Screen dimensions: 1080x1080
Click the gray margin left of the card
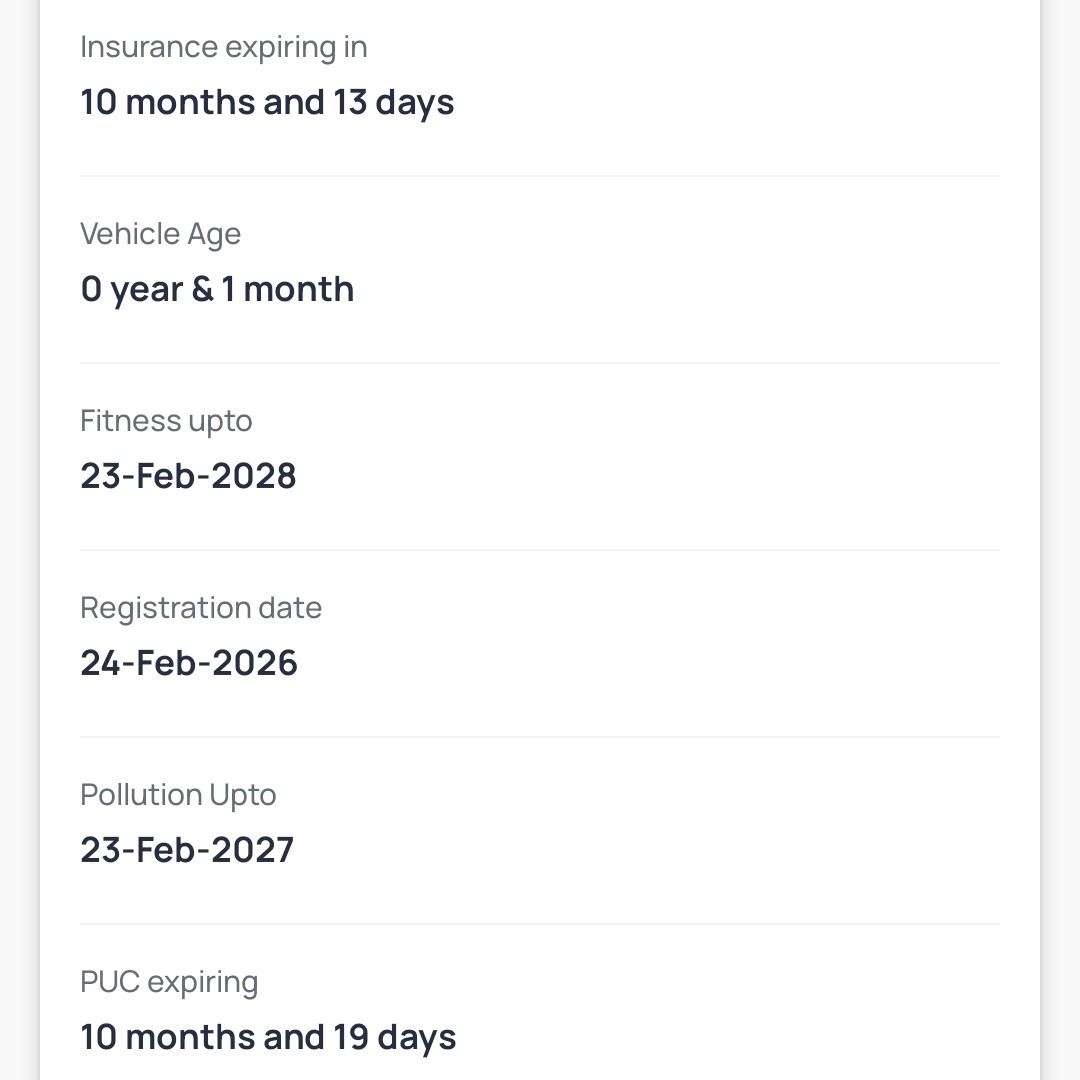pyautogui.click(x=18, y=540)
